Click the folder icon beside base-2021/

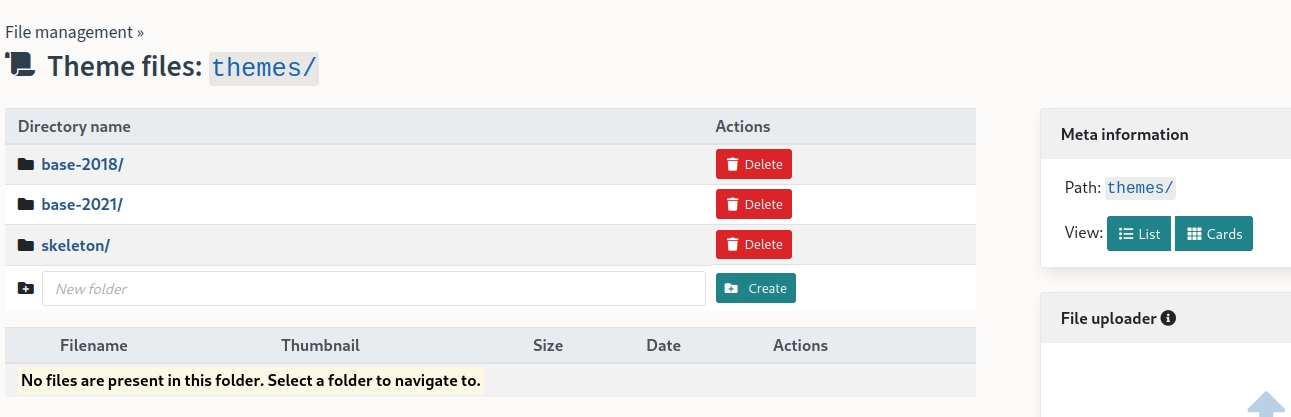click(26, 204)
